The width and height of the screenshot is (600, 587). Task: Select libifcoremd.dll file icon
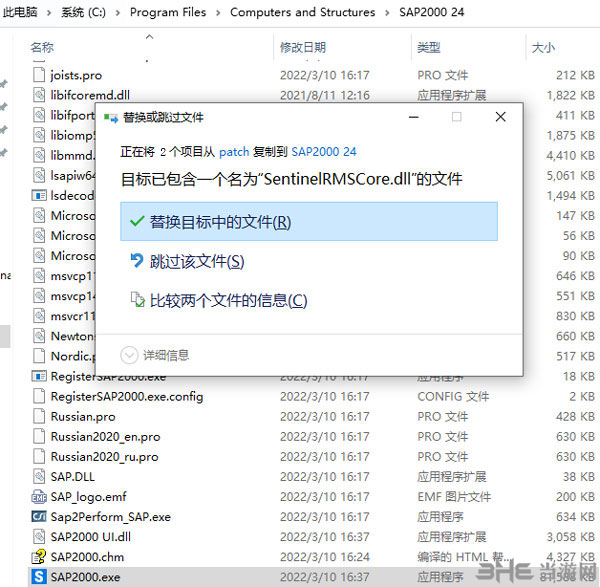[x=39, y=95]
